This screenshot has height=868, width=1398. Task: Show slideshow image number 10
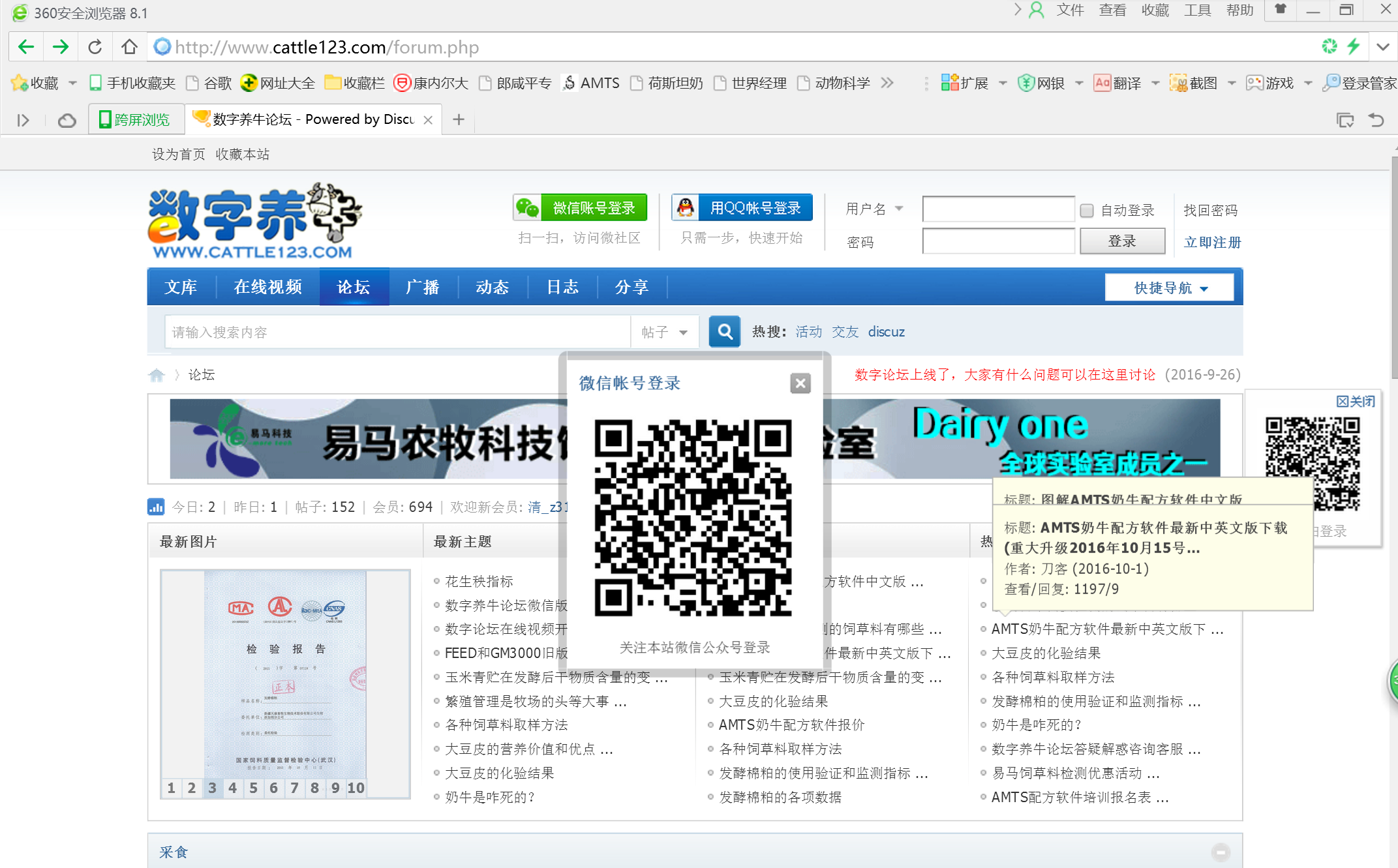(356, 788)
